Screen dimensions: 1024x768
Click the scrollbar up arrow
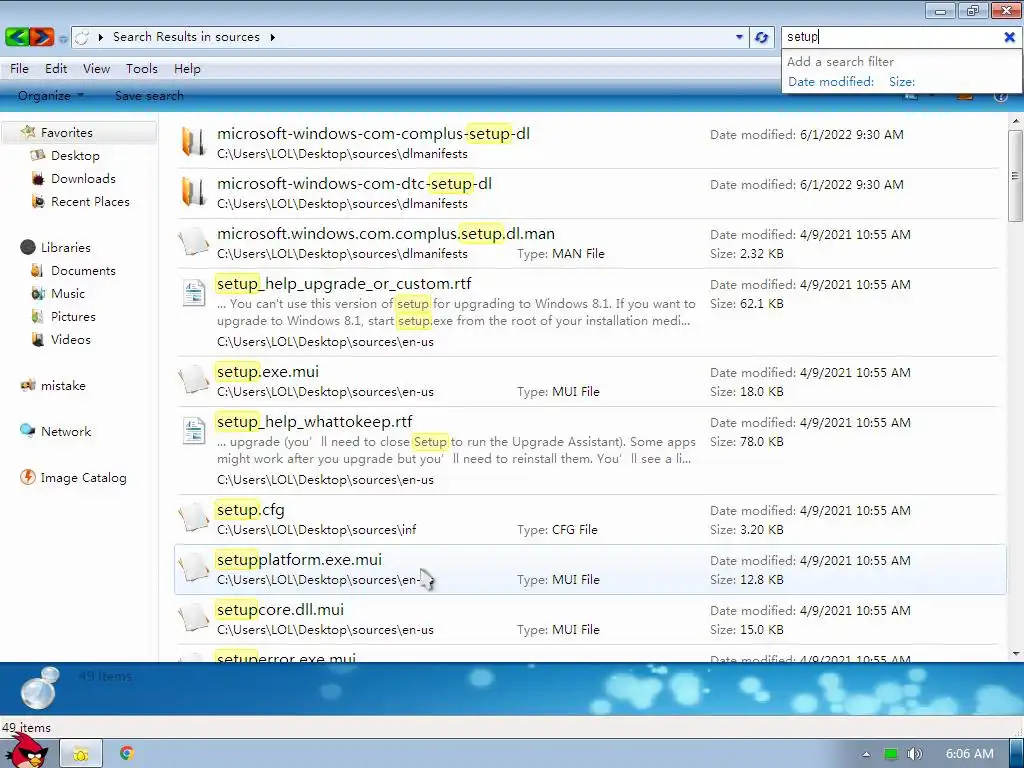[1015, 121]
